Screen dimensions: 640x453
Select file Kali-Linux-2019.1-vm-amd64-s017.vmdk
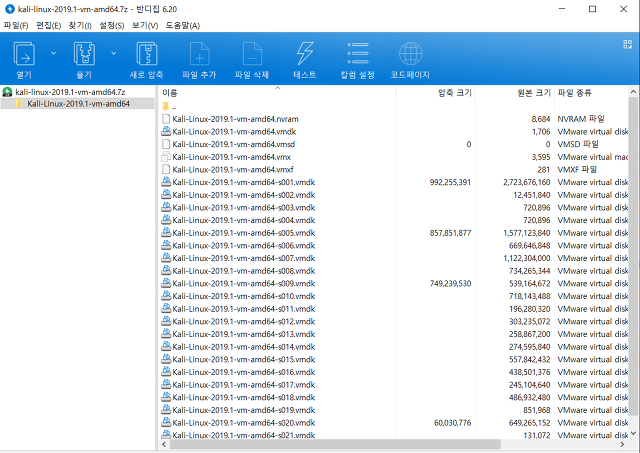[x=244, y=384]
